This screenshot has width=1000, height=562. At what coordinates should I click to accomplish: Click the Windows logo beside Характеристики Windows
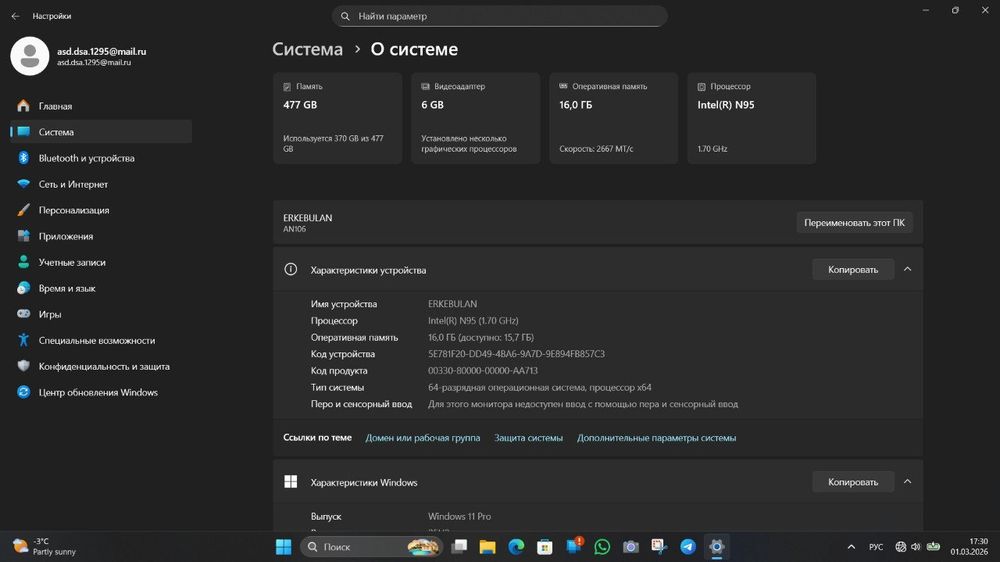click(x=291, y=482)
